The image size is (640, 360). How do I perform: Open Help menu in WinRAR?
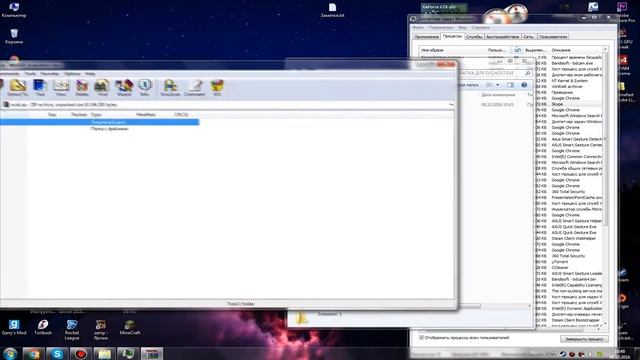point(90,74)
